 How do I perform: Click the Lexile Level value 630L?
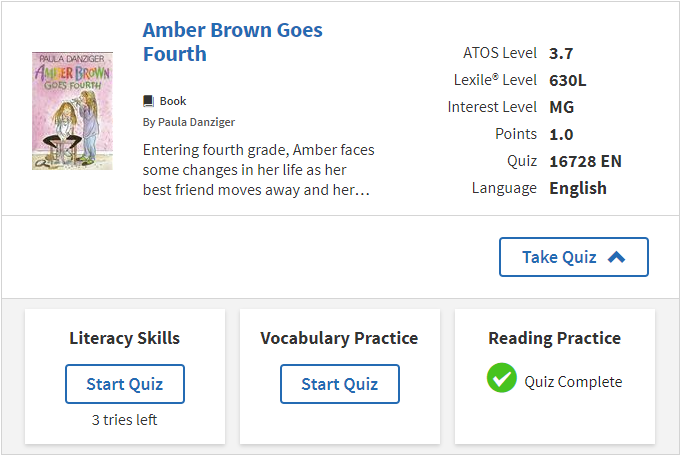pos(567,80)
